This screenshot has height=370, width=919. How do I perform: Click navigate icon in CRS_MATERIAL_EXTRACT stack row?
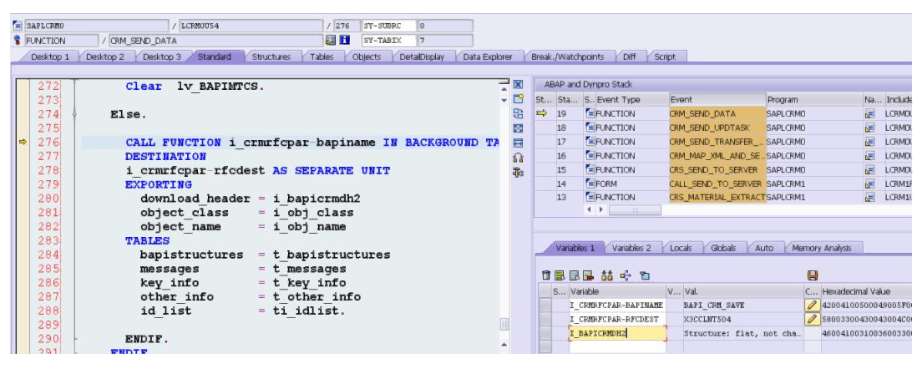tap(870, 197)
